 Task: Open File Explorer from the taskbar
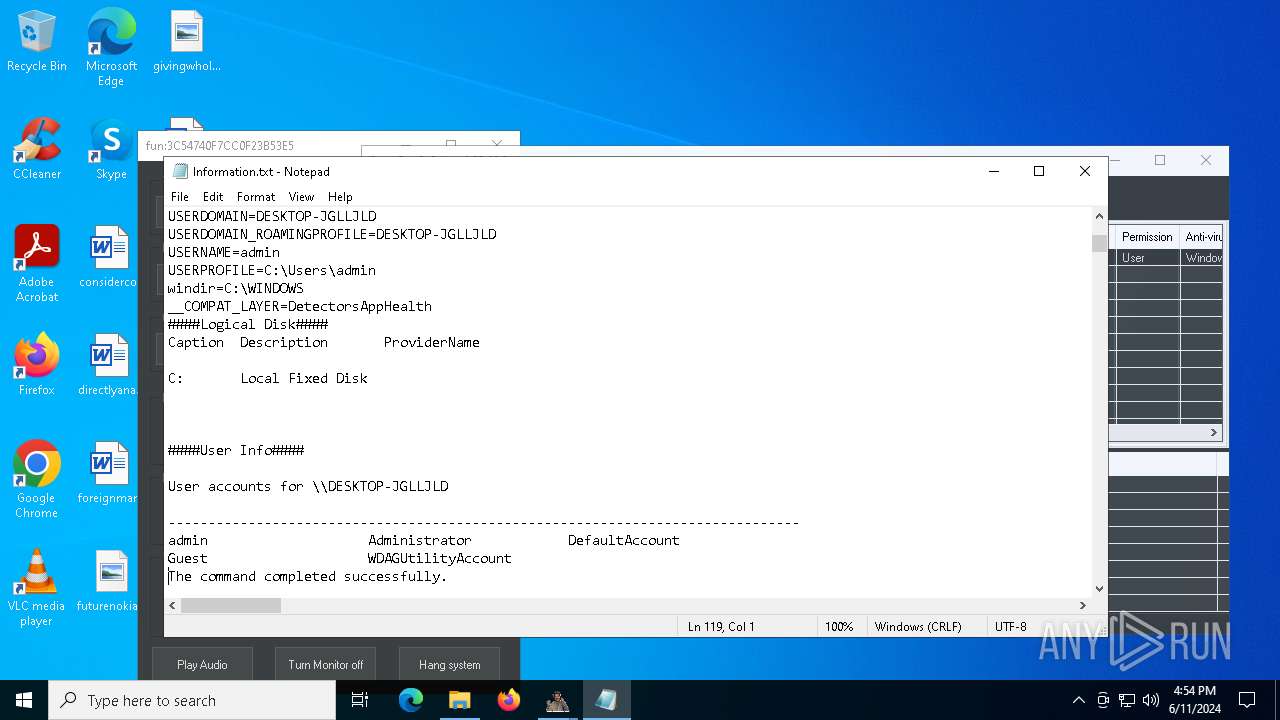460,700
